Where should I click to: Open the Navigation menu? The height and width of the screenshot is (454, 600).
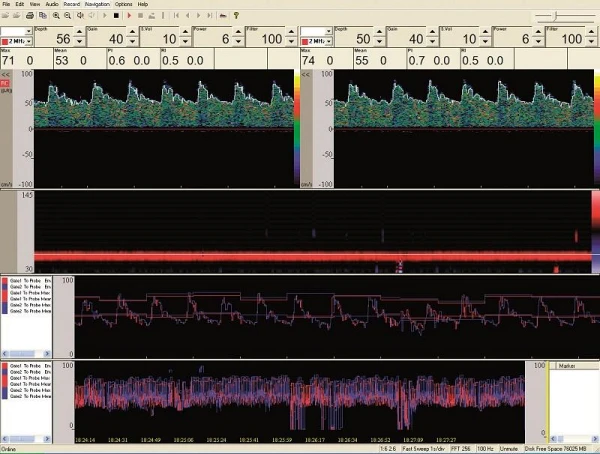click(x=97, y=5)
